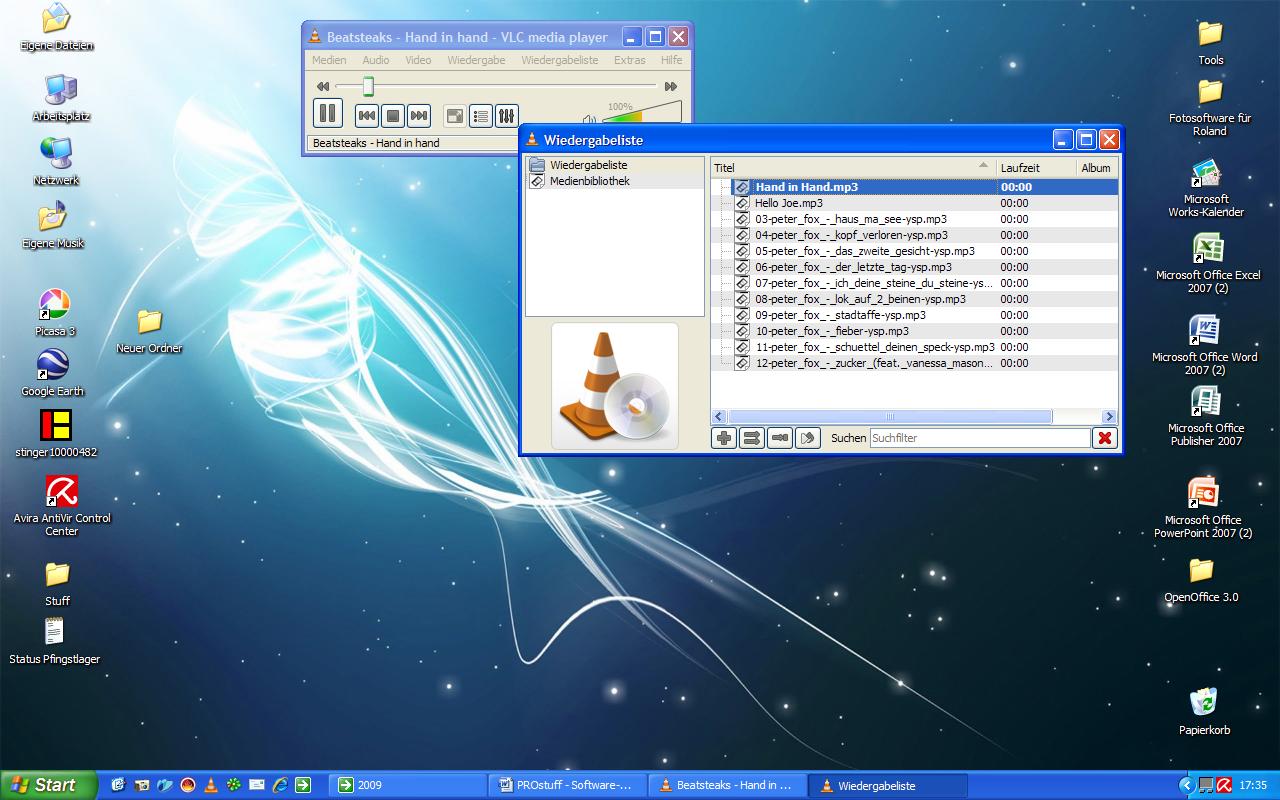
Task: Stop playback with the stop button
Action: point(393,116)
